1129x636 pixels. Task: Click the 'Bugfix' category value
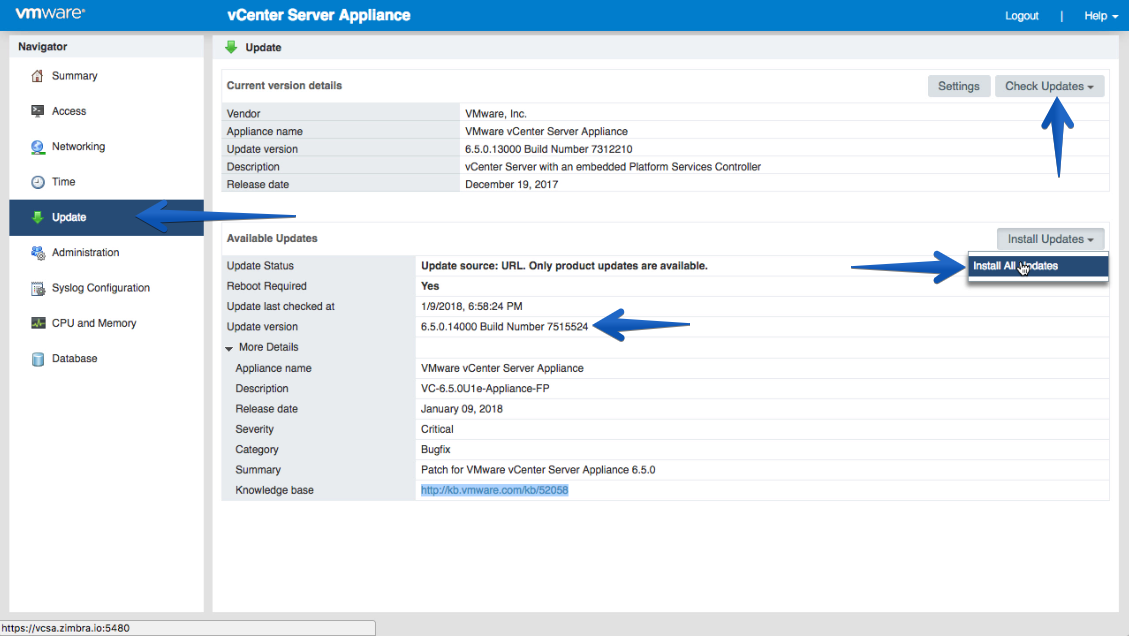pyautogui.click(x=436, y=449)
